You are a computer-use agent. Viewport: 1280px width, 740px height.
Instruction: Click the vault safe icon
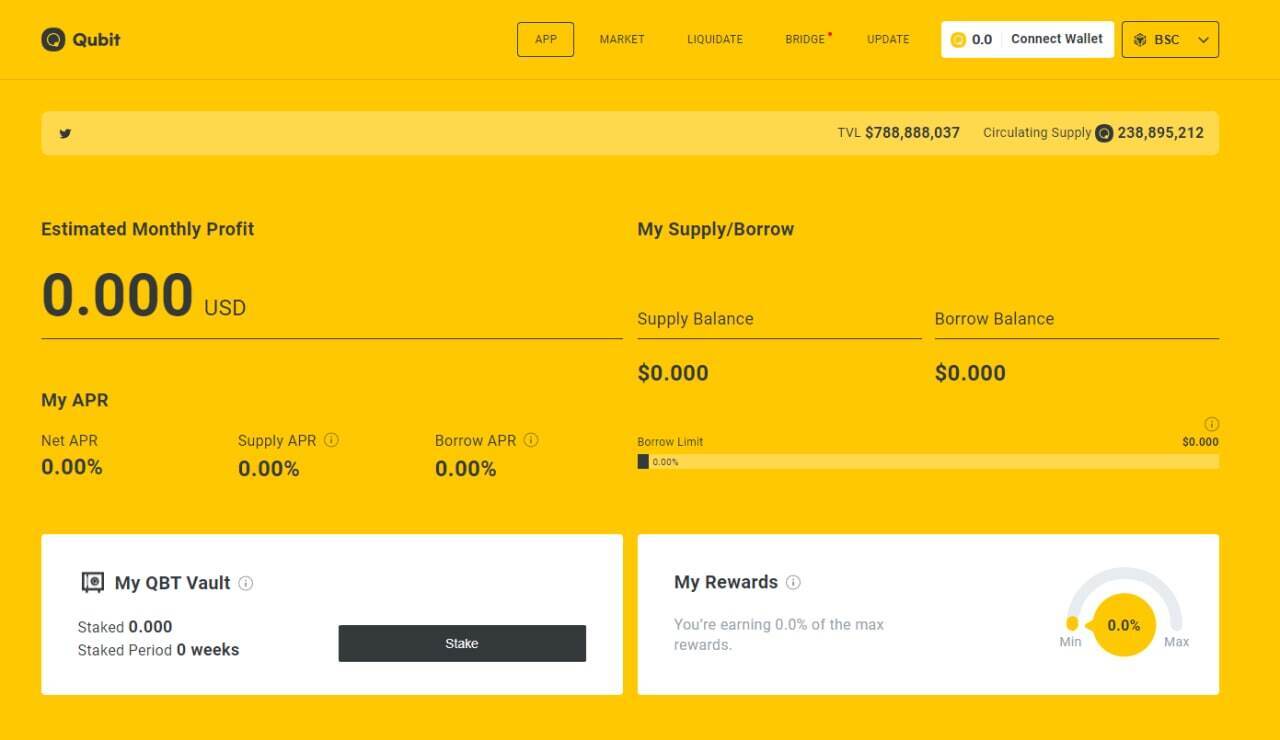pos(93,582)
